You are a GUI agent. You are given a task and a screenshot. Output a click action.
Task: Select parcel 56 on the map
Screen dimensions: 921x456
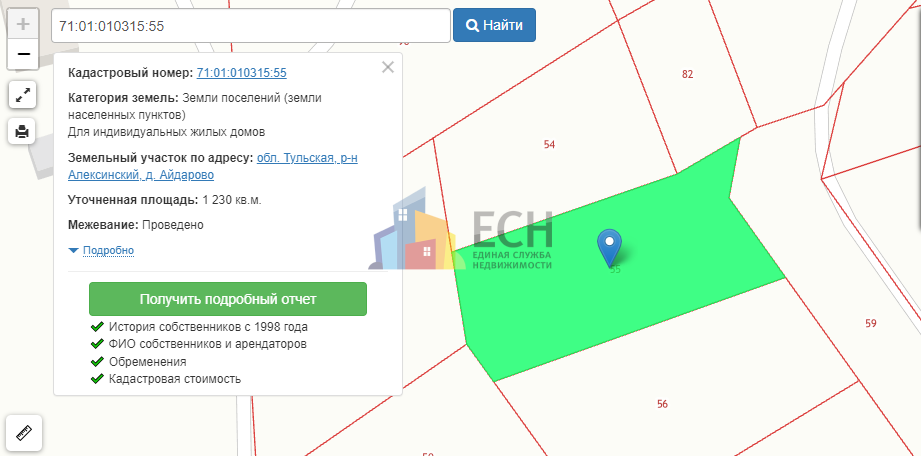(663, 404)
